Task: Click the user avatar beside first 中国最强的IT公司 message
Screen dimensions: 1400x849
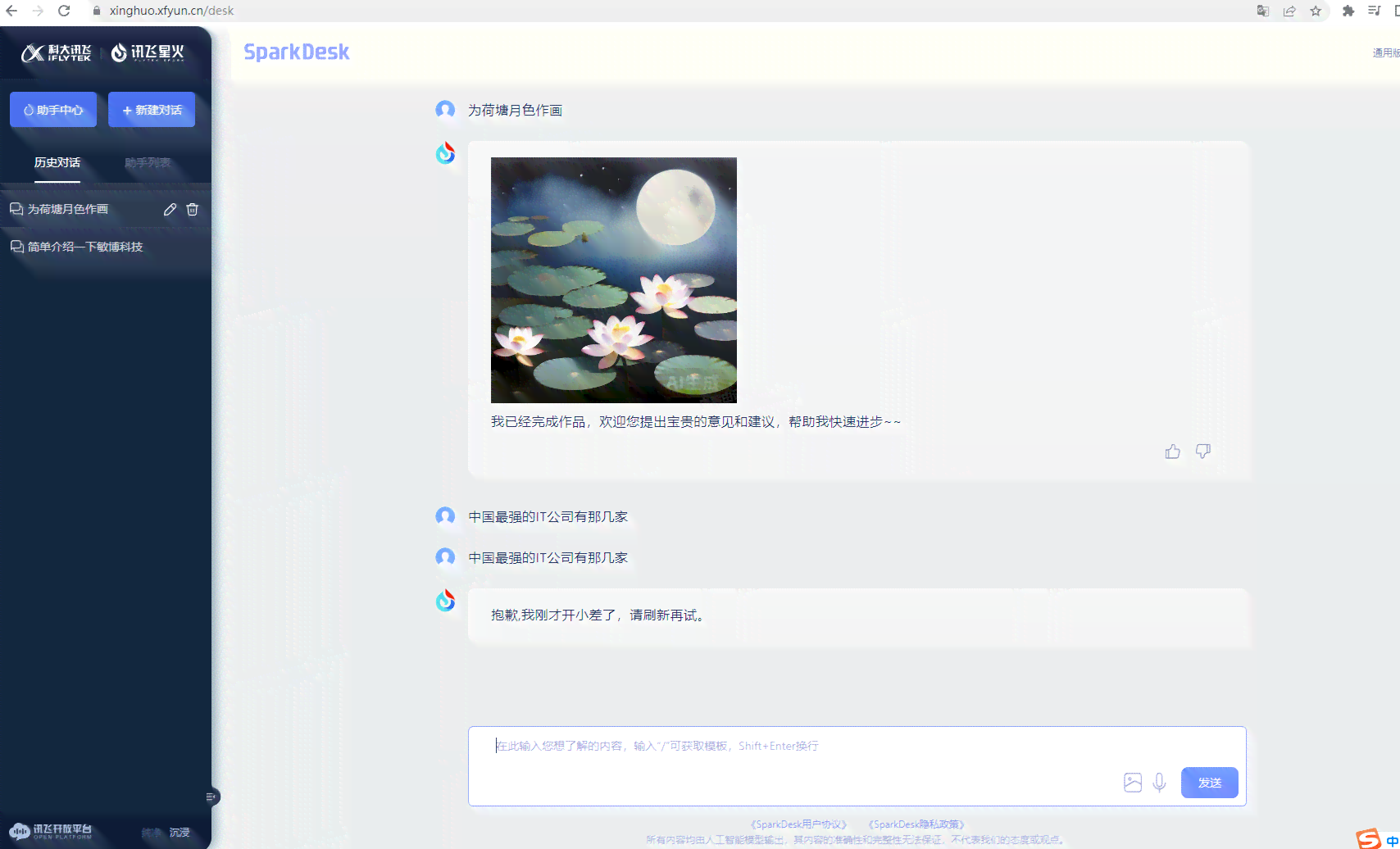Action: pos(445,516)
